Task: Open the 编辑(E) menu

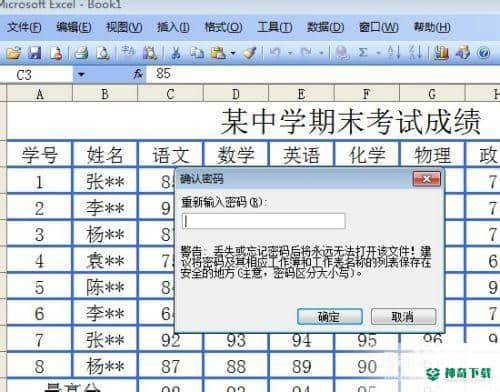Action: (x=74, y=27)
